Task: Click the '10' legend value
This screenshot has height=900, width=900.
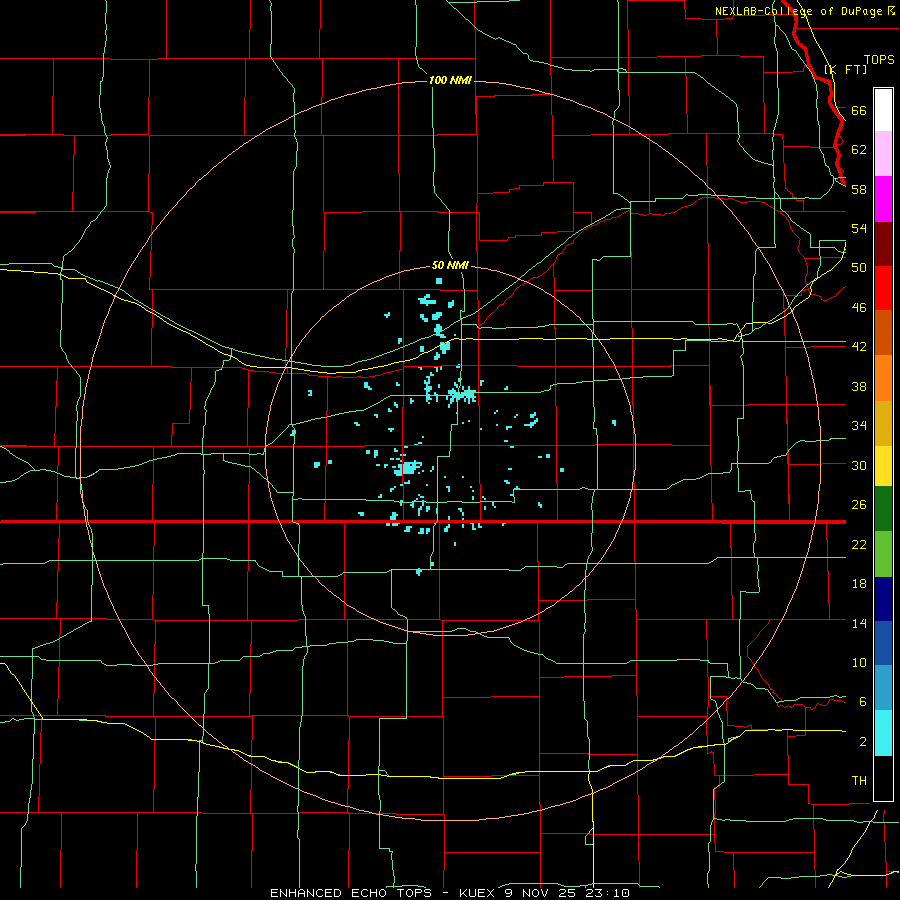Action: [x=859, y=663]
